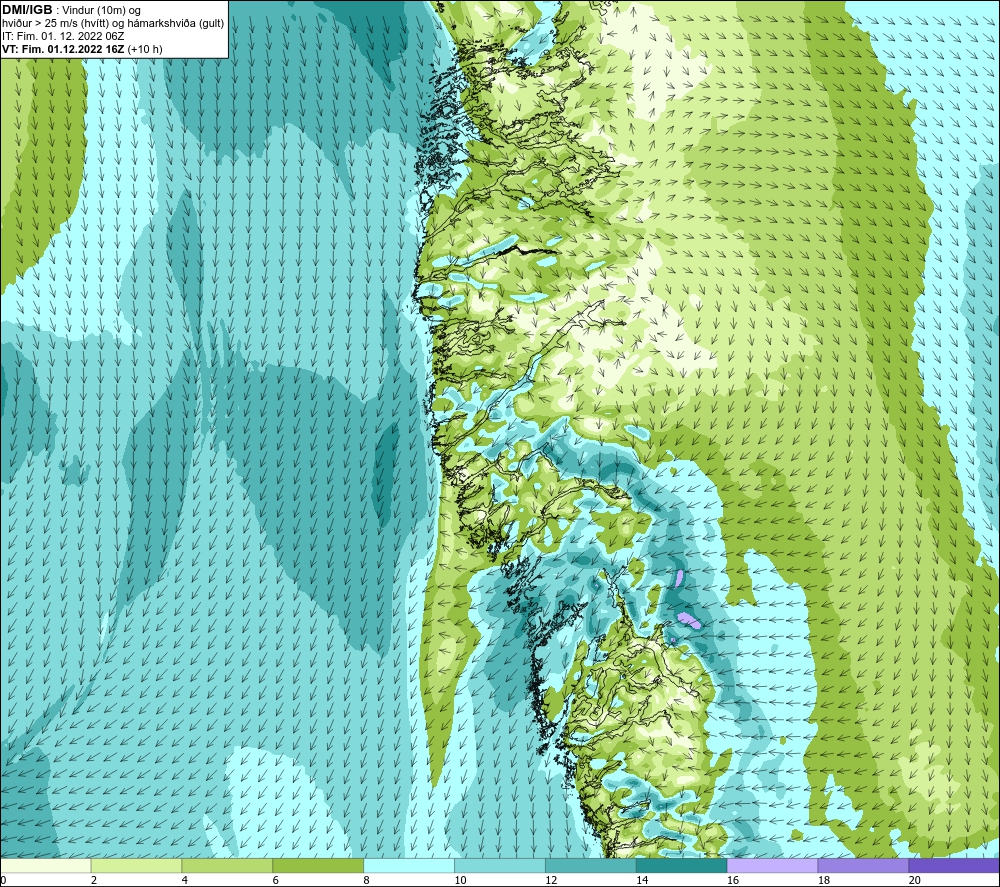Click the "IT: Fim. 01. 12. 2022 06Z" line
The image size is (1000, 887).
coord(63,36)
